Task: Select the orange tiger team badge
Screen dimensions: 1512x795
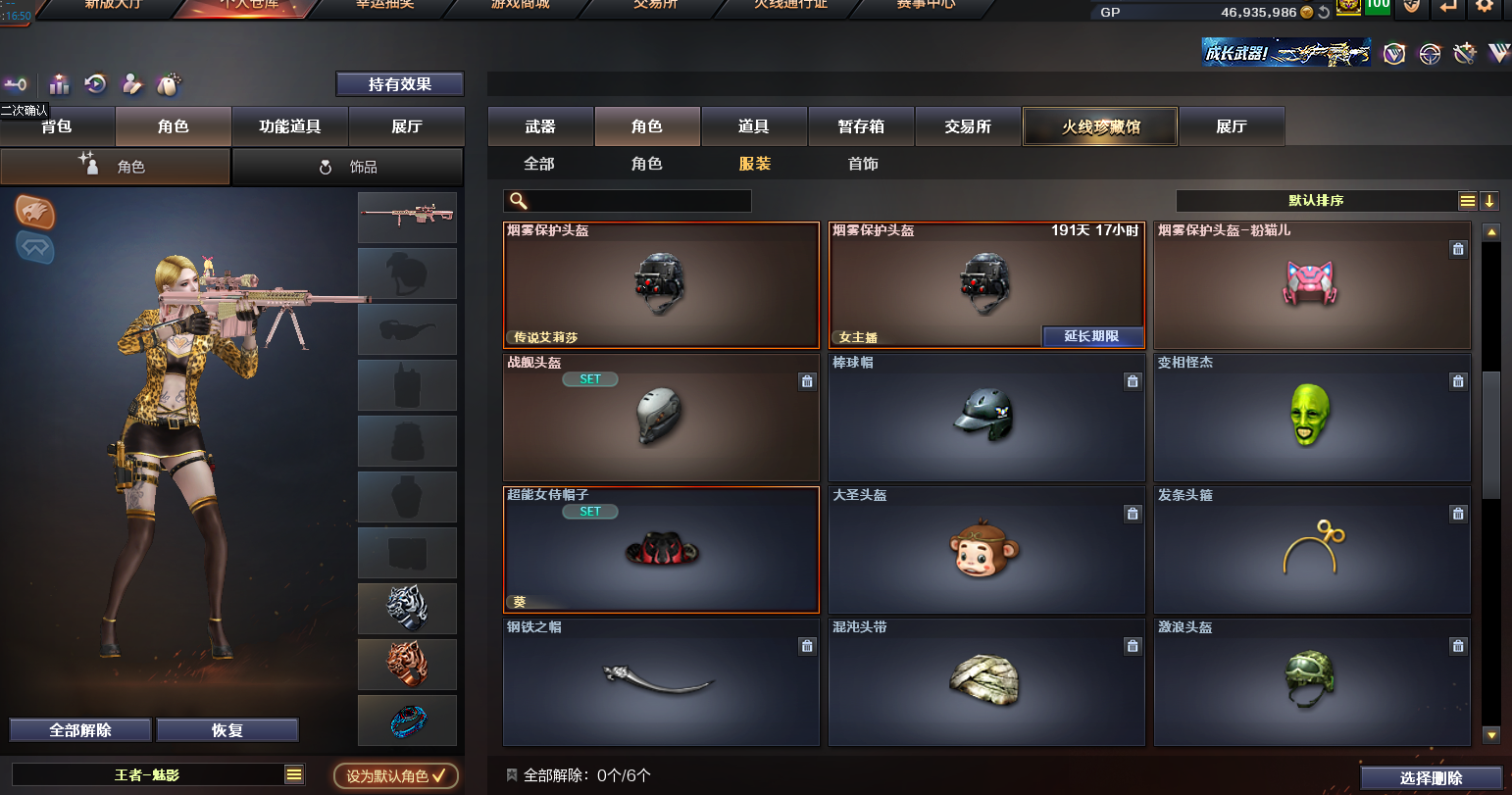Action: click(x=35, y=212)
